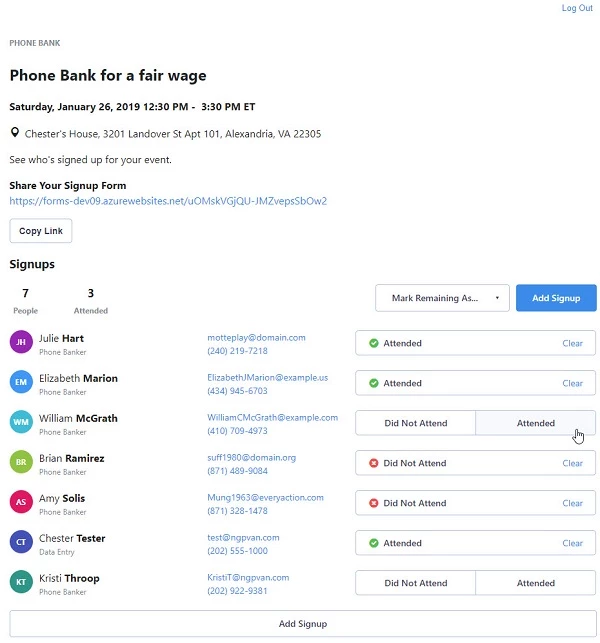Screen dimensions: 600x643
Task: Email suff1980@domain.org
Action: pos(251,457)
